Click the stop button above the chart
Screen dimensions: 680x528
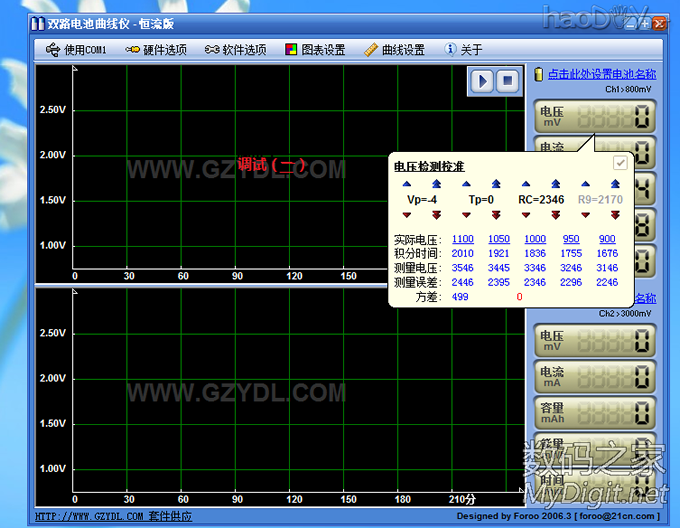tap(507, 81)
